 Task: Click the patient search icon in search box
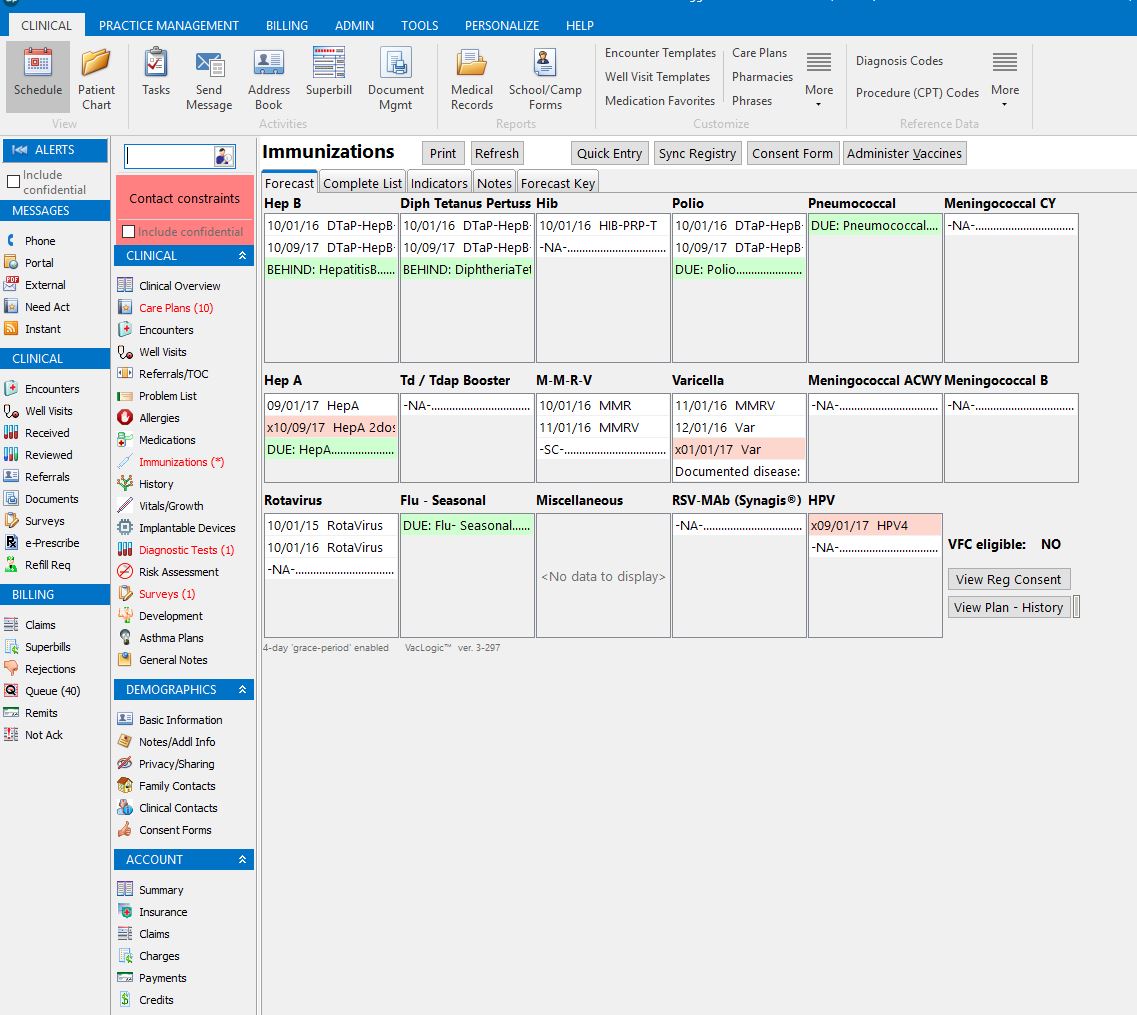(223, 157)
